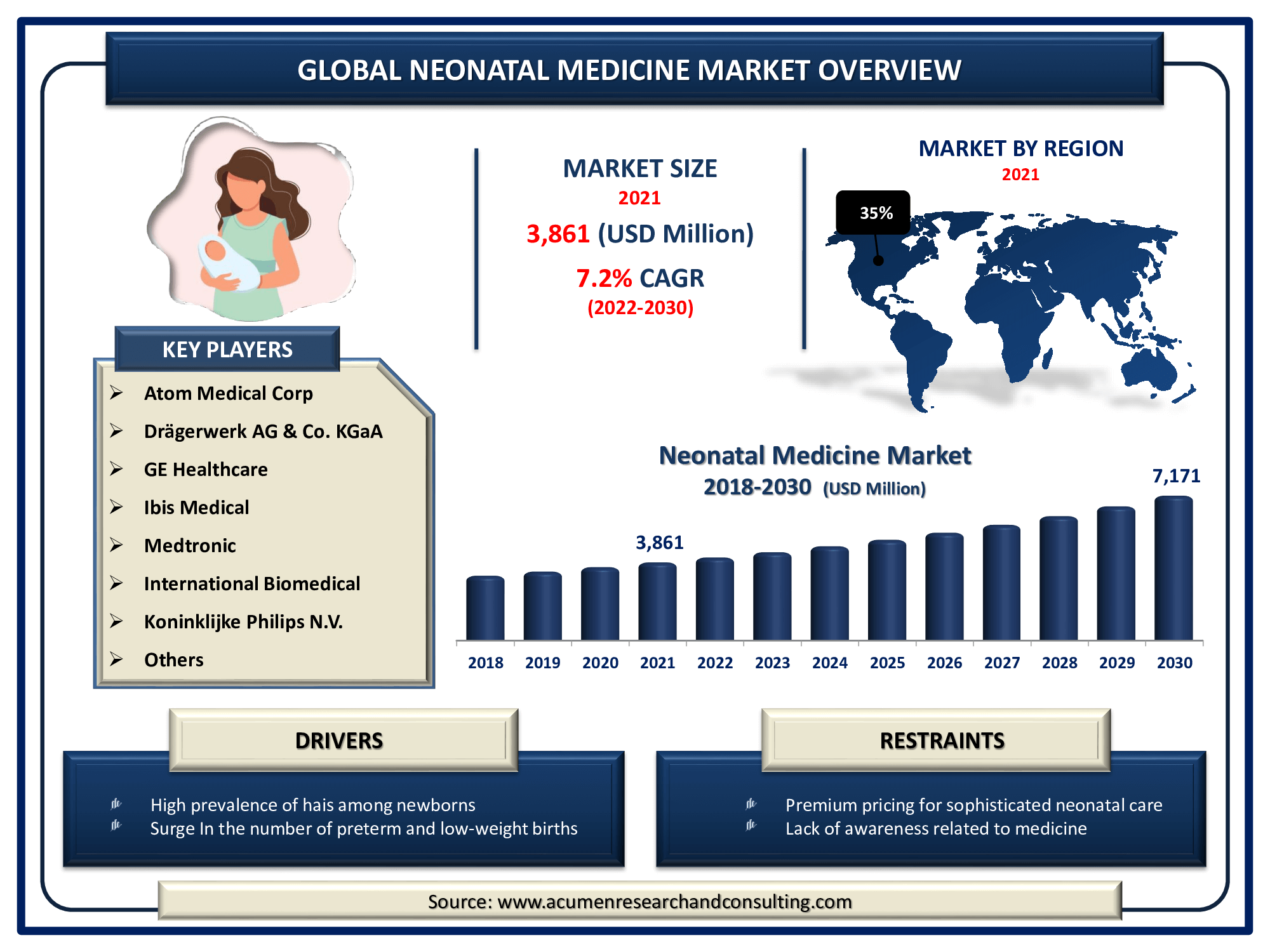
Task: Click the arrow bullet beside Medtronic
Action: 116,545
